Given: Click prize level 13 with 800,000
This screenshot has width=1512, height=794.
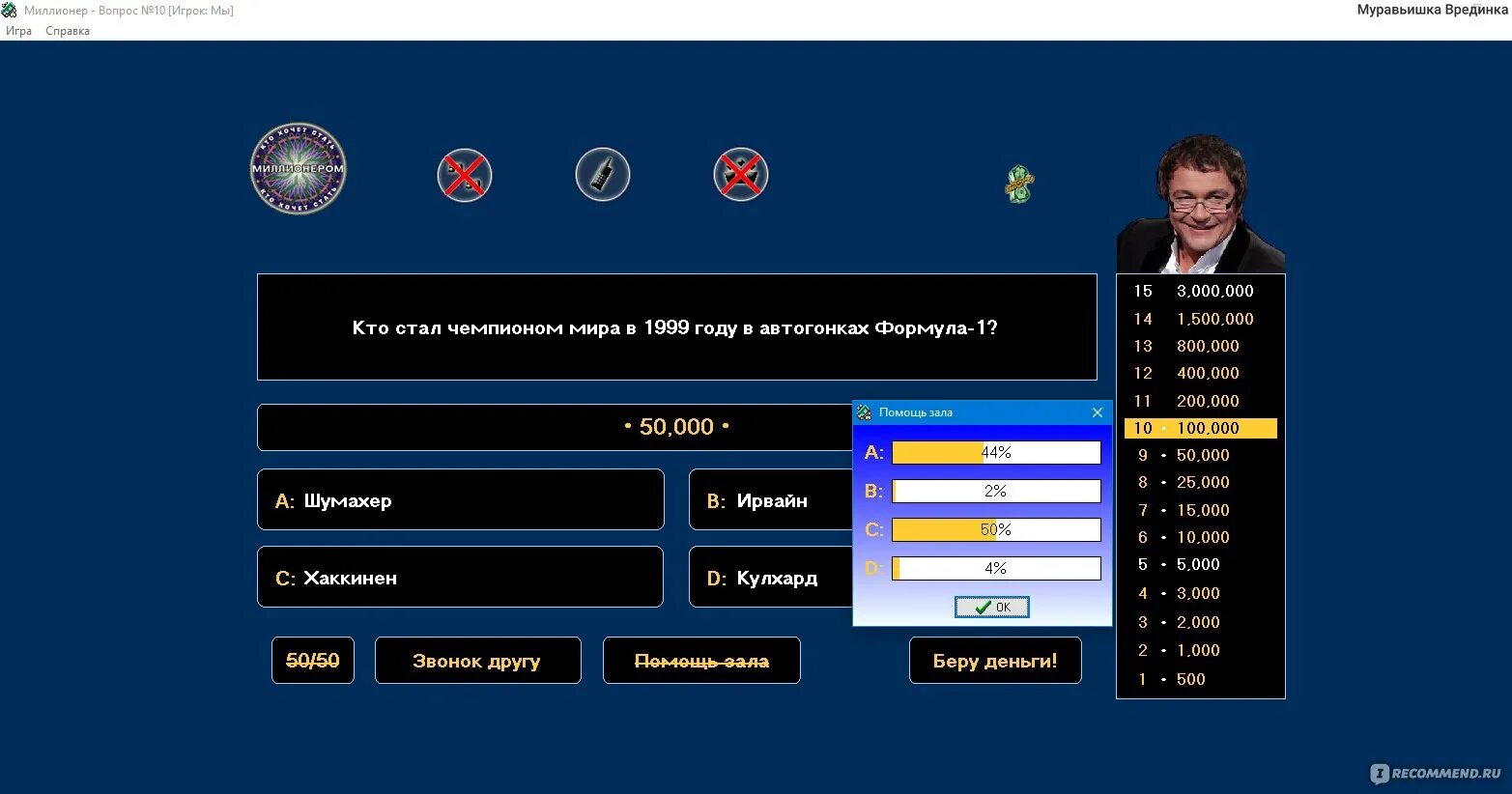Looking at the screenshot, I should click(x=1201, y=346).
